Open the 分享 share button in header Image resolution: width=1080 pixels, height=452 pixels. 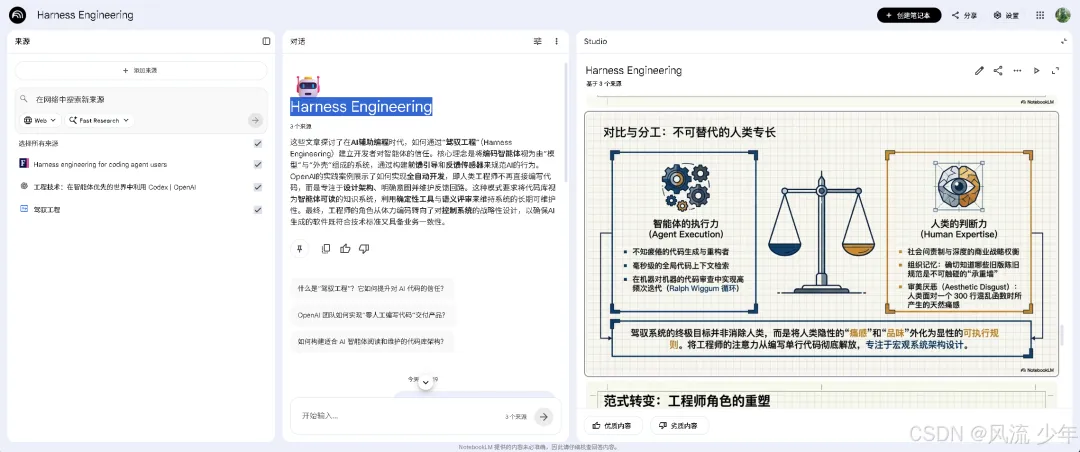964,15
